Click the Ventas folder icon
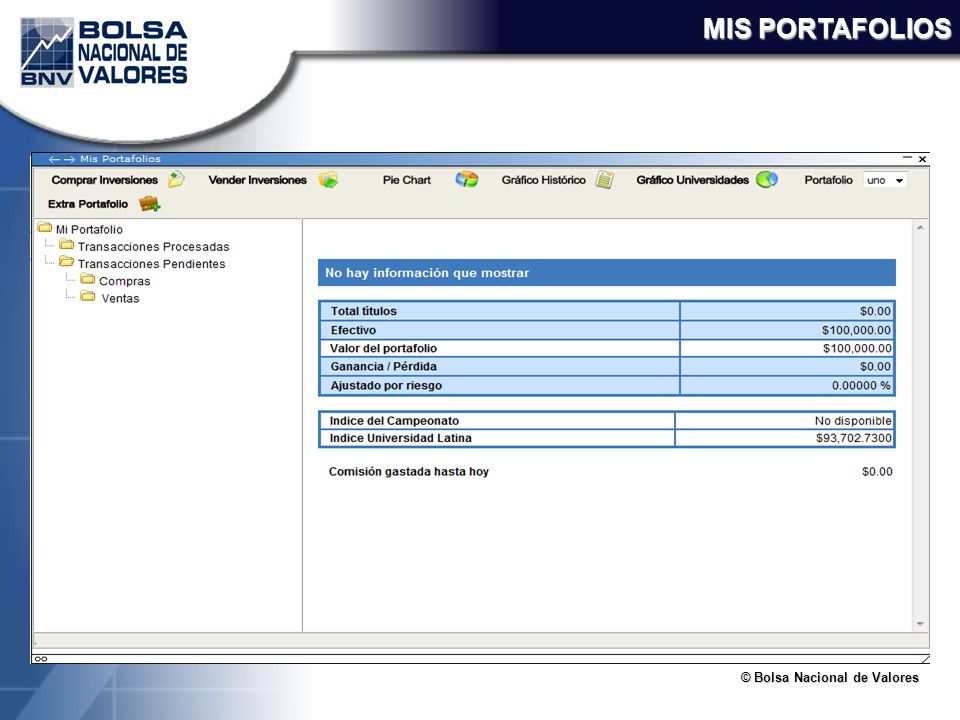The width and height of the screenshot is (960, 720). [x=88, y=296]
